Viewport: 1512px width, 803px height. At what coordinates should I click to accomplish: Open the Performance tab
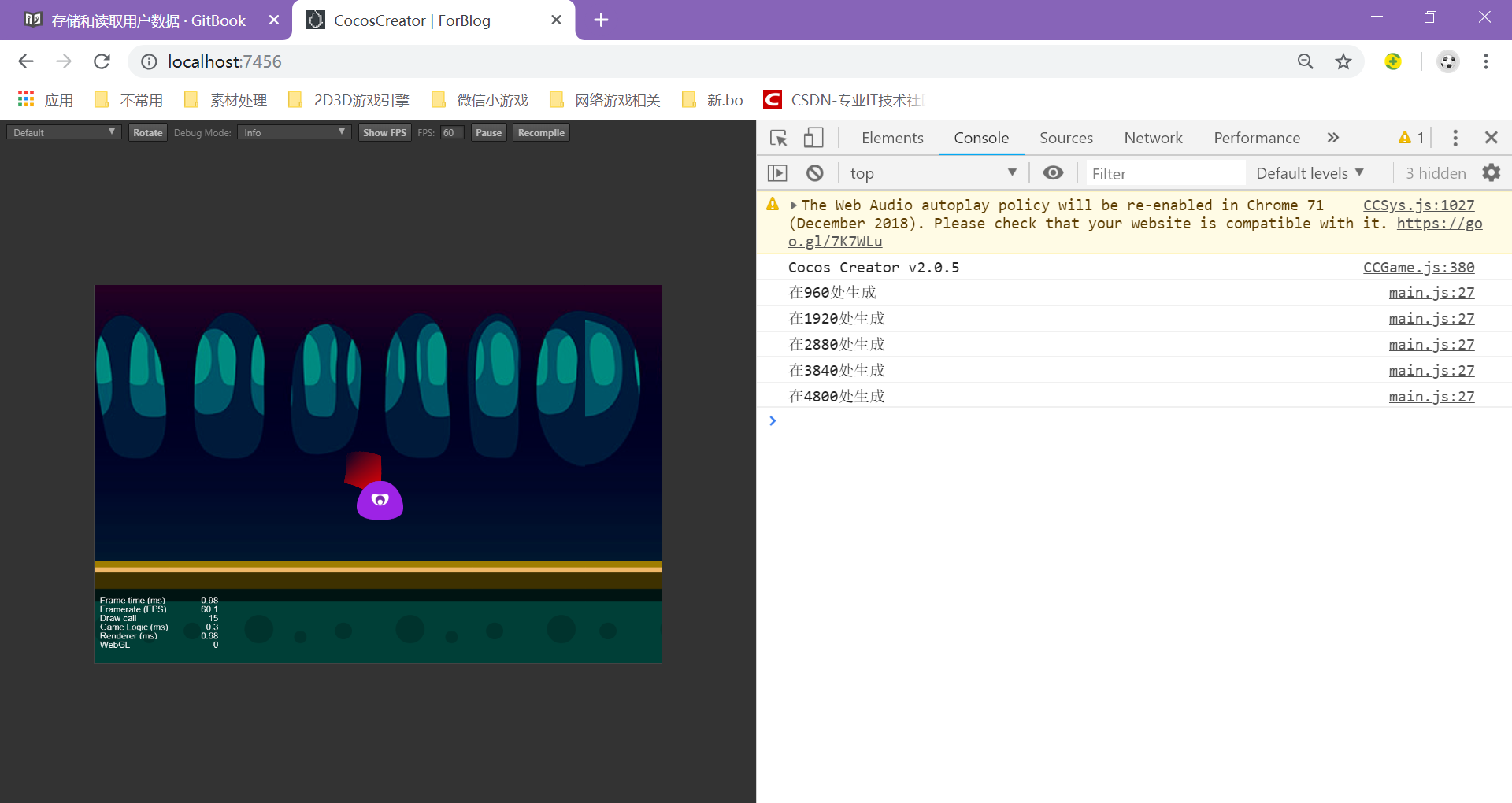tap(1257, 139)
